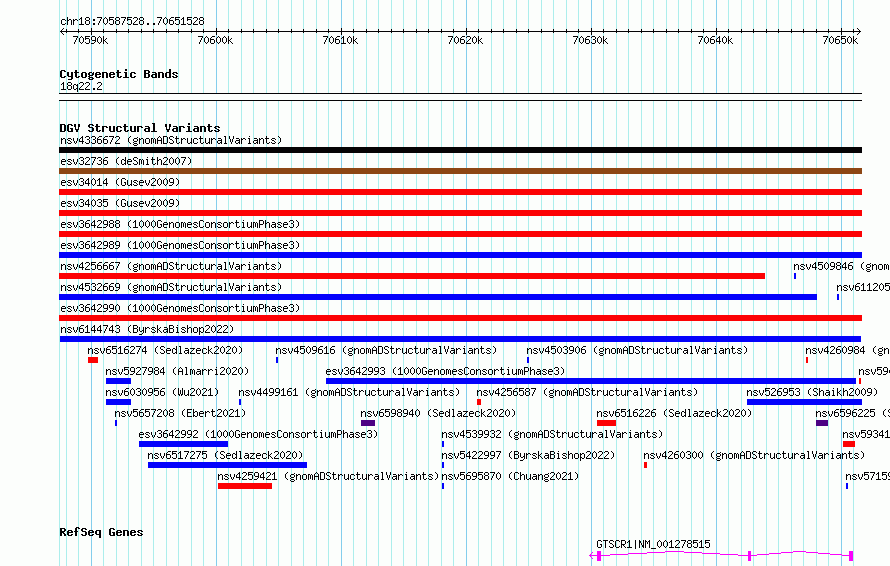Select nsv4260984 variant label

tap(847, 350)
